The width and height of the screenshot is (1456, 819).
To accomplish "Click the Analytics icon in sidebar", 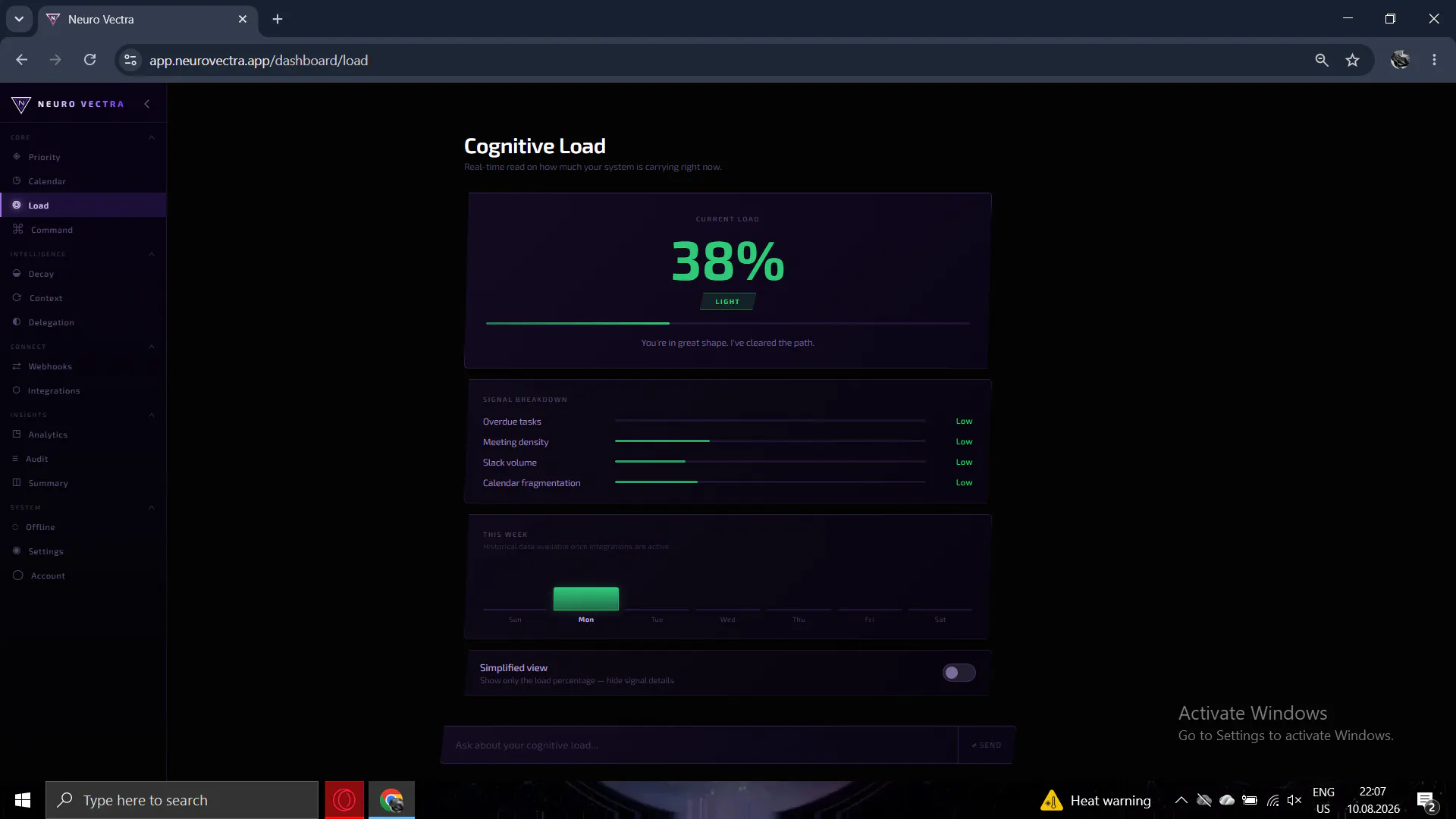I will (x=17, y=435).
